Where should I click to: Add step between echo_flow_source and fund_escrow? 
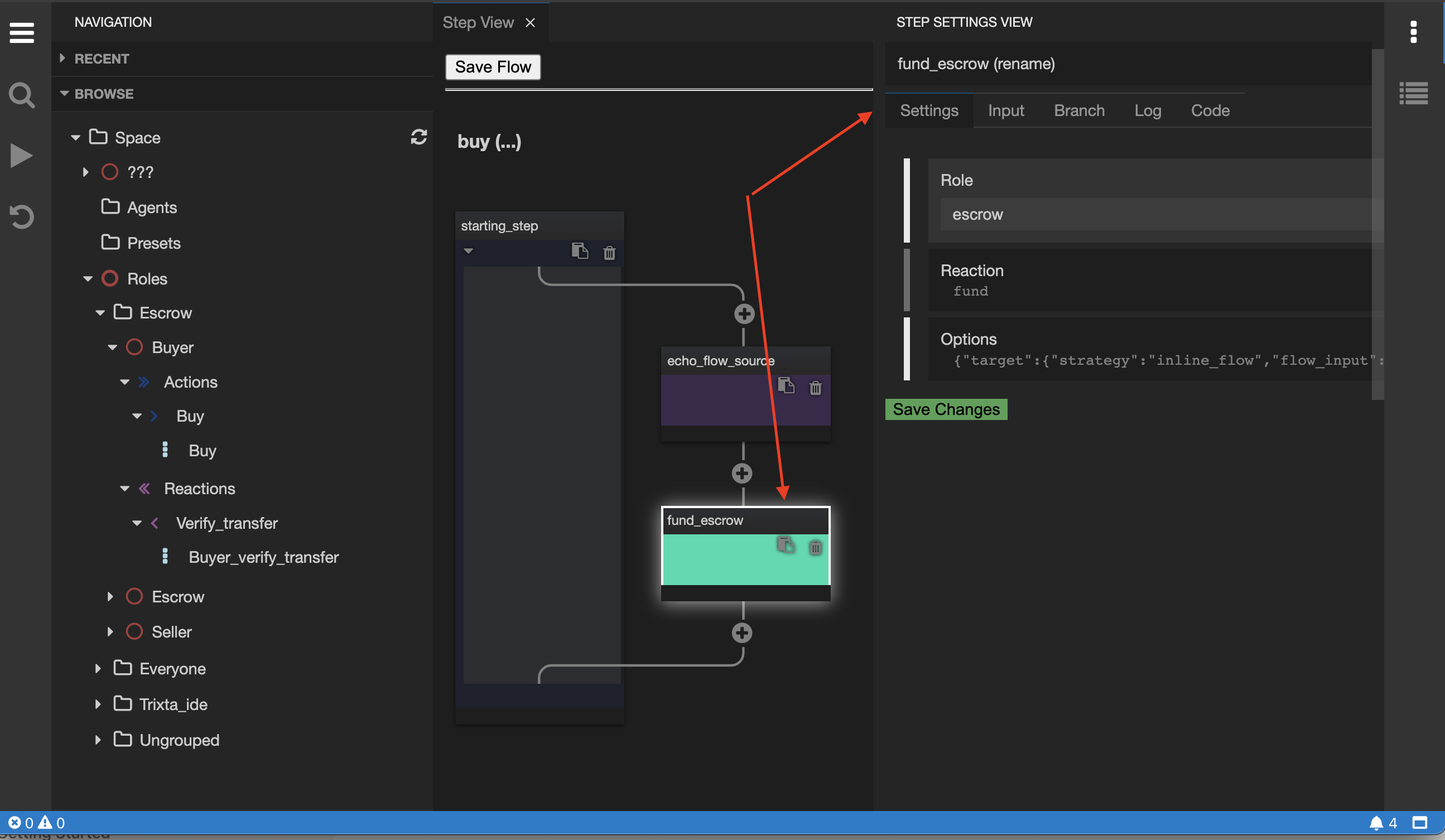742,474
